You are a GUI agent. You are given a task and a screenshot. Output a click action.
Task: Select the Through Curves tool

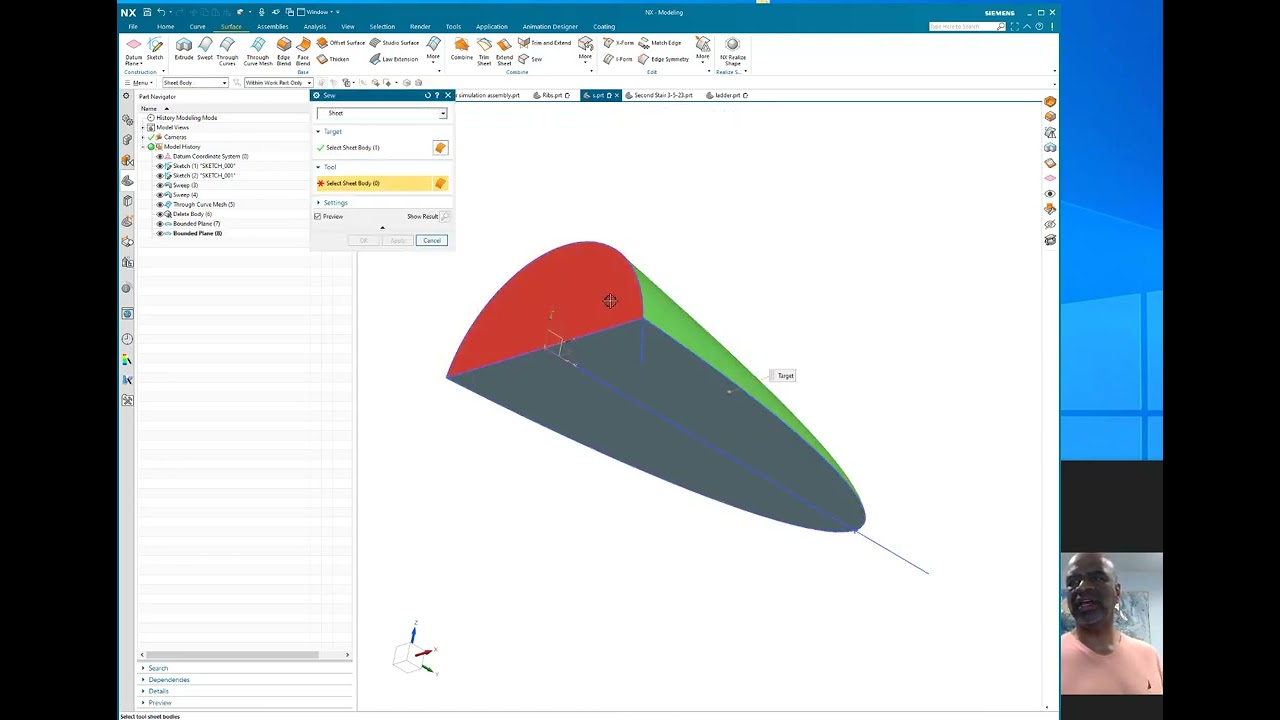pyautogui.click(x=227, y=52)
